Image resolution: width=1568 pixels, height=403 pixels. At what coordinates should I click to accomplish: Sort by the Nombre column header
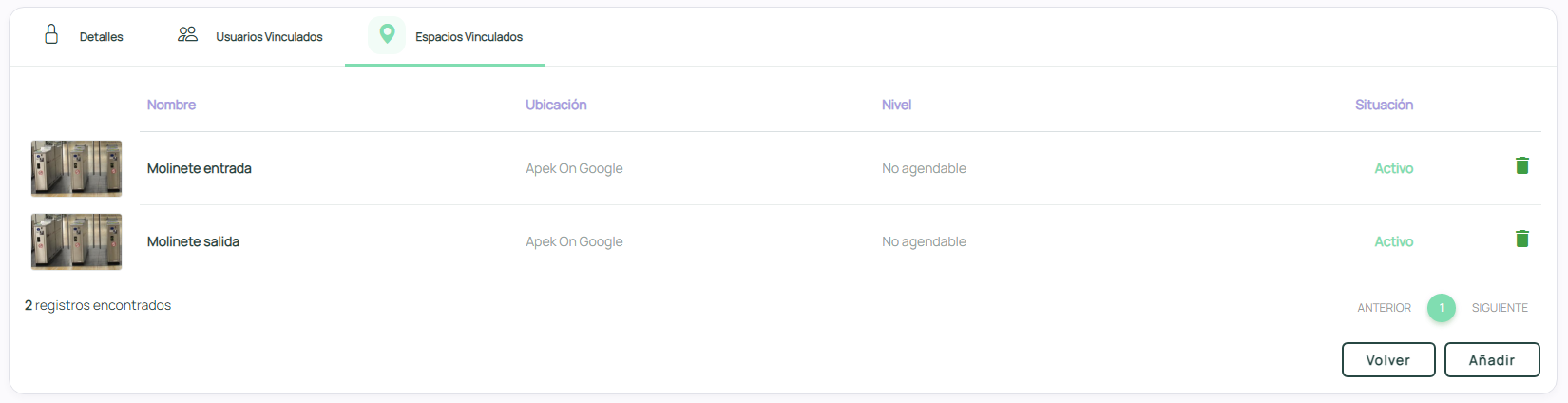point(171,105)
